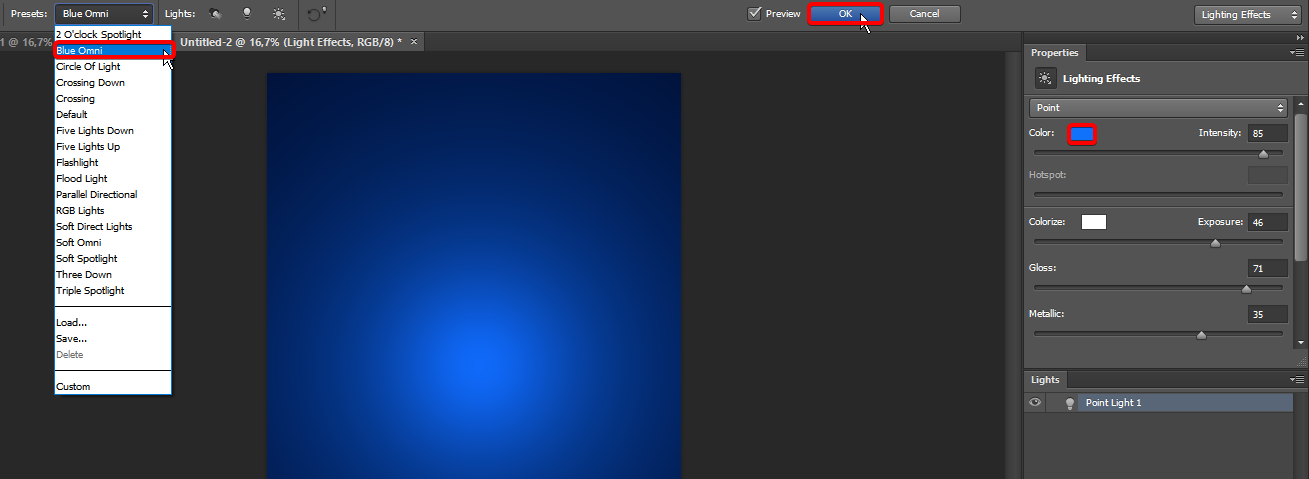The height and width of the screenshot is (479, 1309).
Task: Close the Untitled-2 document tab
Action: click(414, 42)
